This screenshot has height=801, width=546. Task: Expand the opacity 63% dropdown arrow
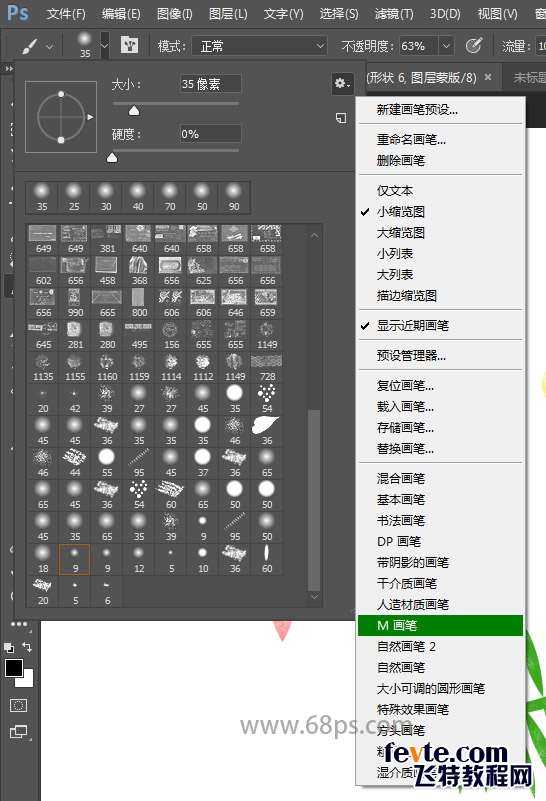[x=446, y=46]
